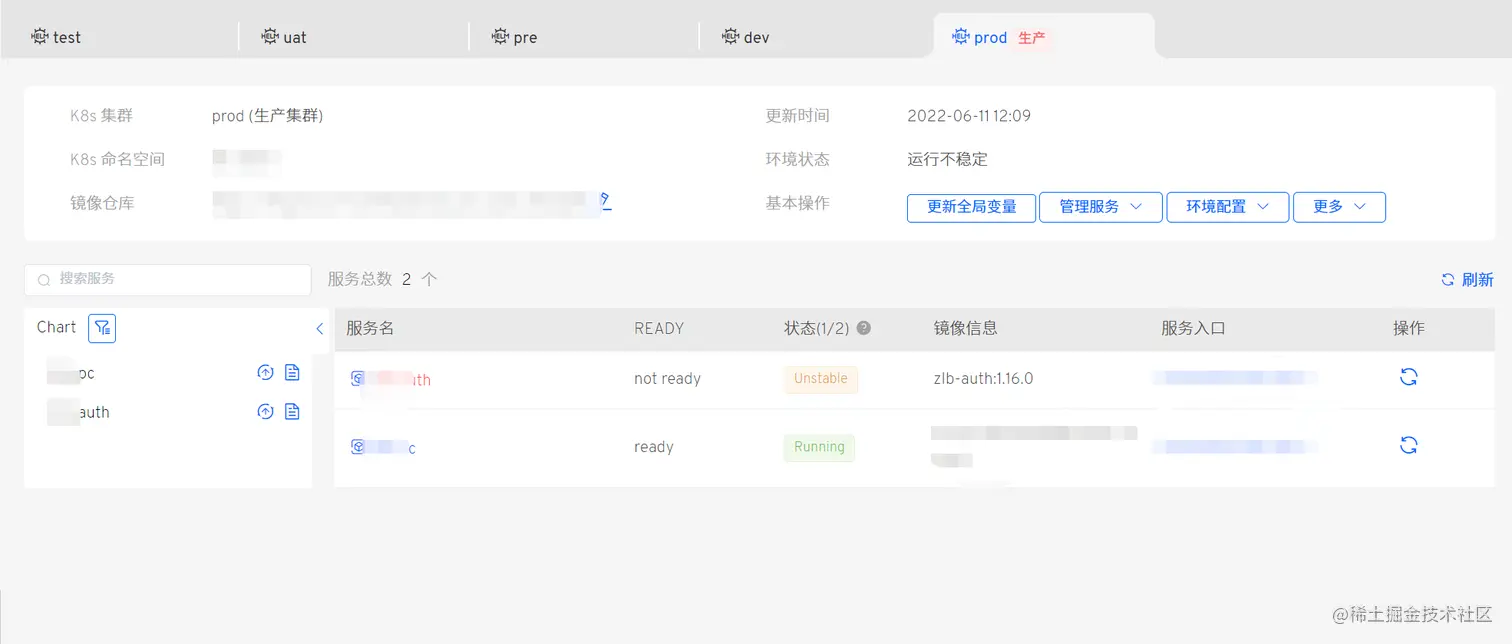Focus the 搜索服务 search field
The height and width of the screenshot is (644, 1512).
(x=168, y=280)
